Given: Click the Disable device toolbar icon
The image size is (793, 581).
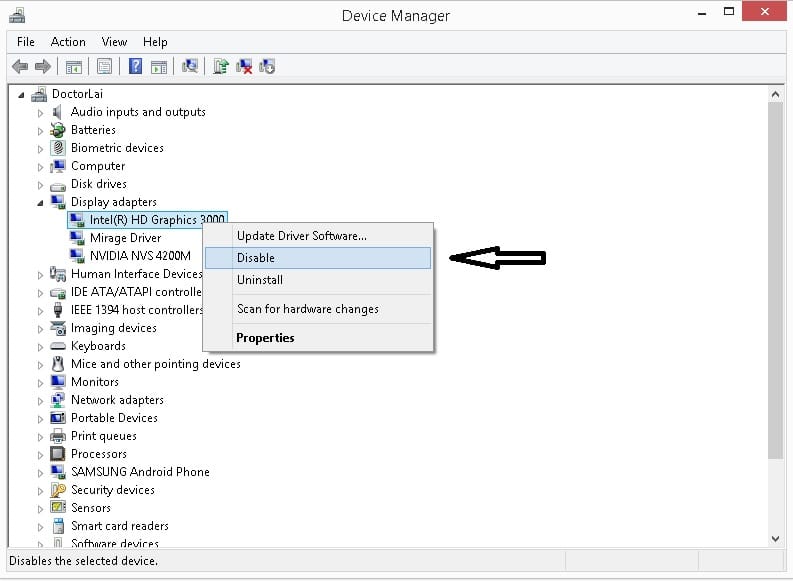Looking at the screenshot, I should (267, 66).
